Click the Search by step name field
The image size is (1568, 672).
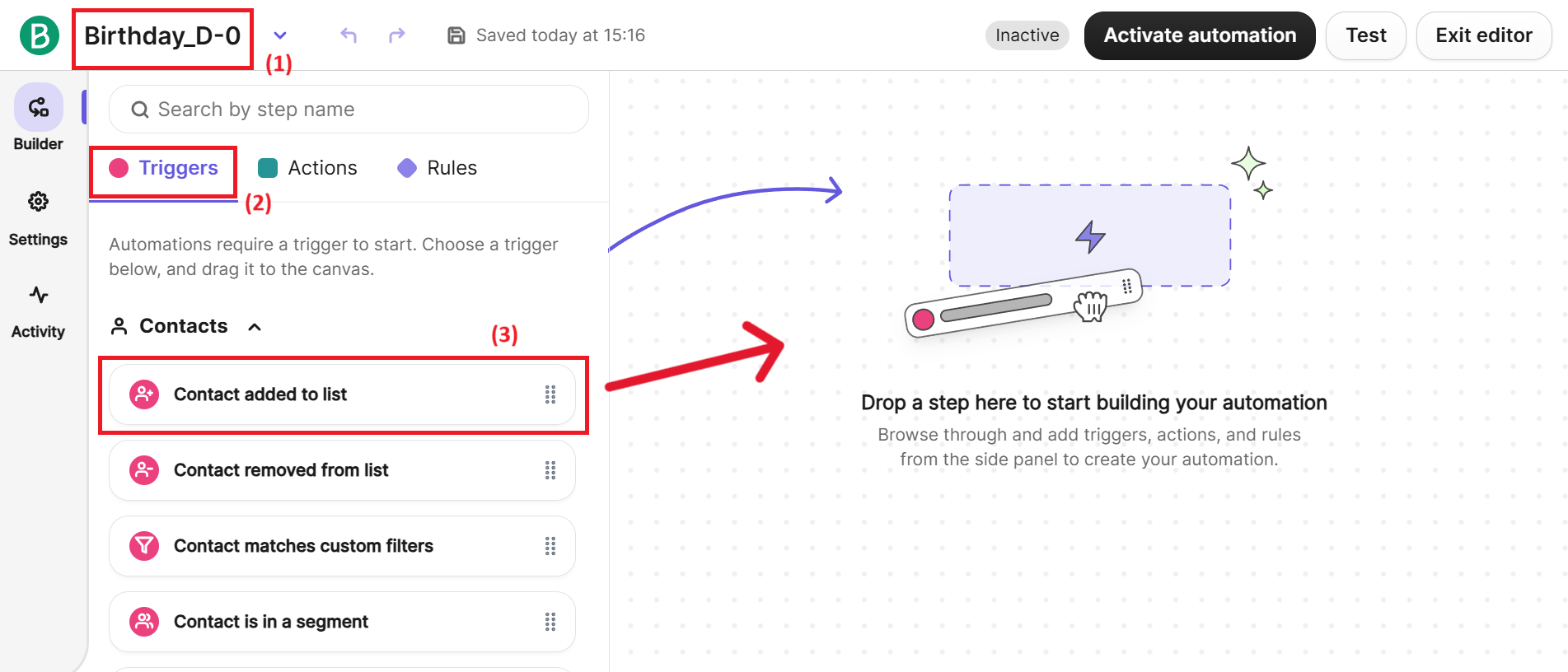point(349,110)
